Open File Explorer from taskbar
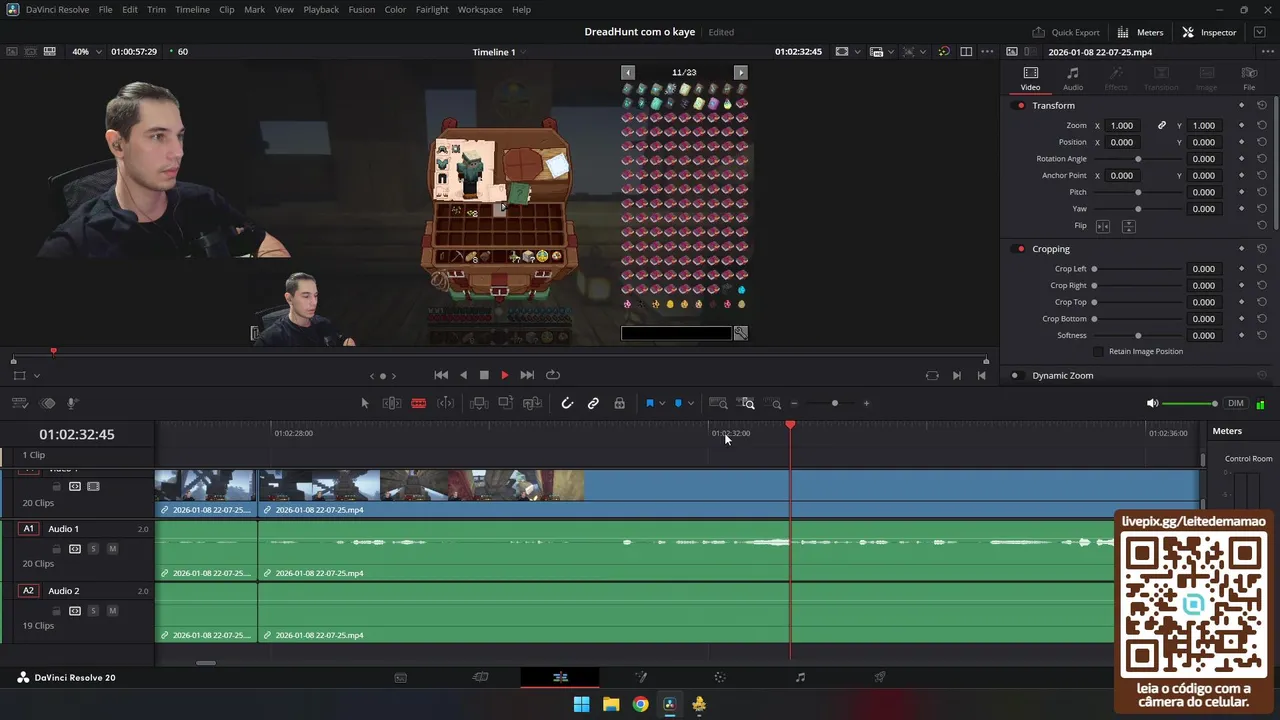Screen dimensions: 1280x720 (x=611, y=704)
